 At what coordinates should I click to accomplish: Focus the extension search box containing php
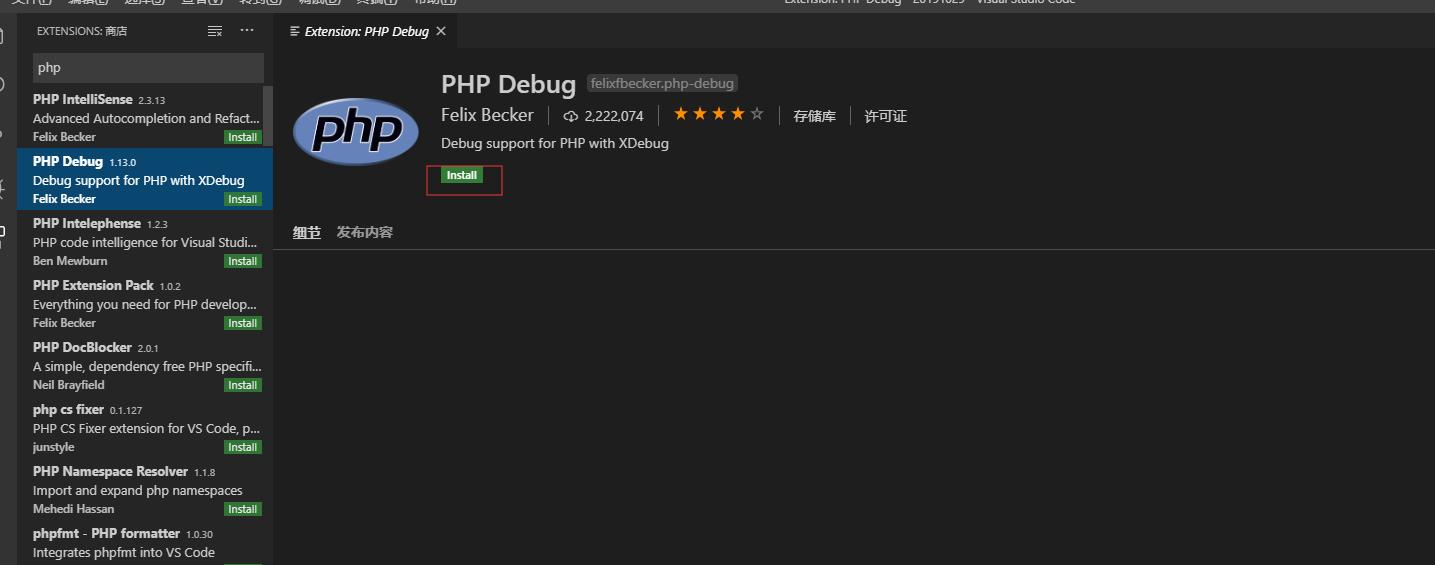(x=148, y=68)
